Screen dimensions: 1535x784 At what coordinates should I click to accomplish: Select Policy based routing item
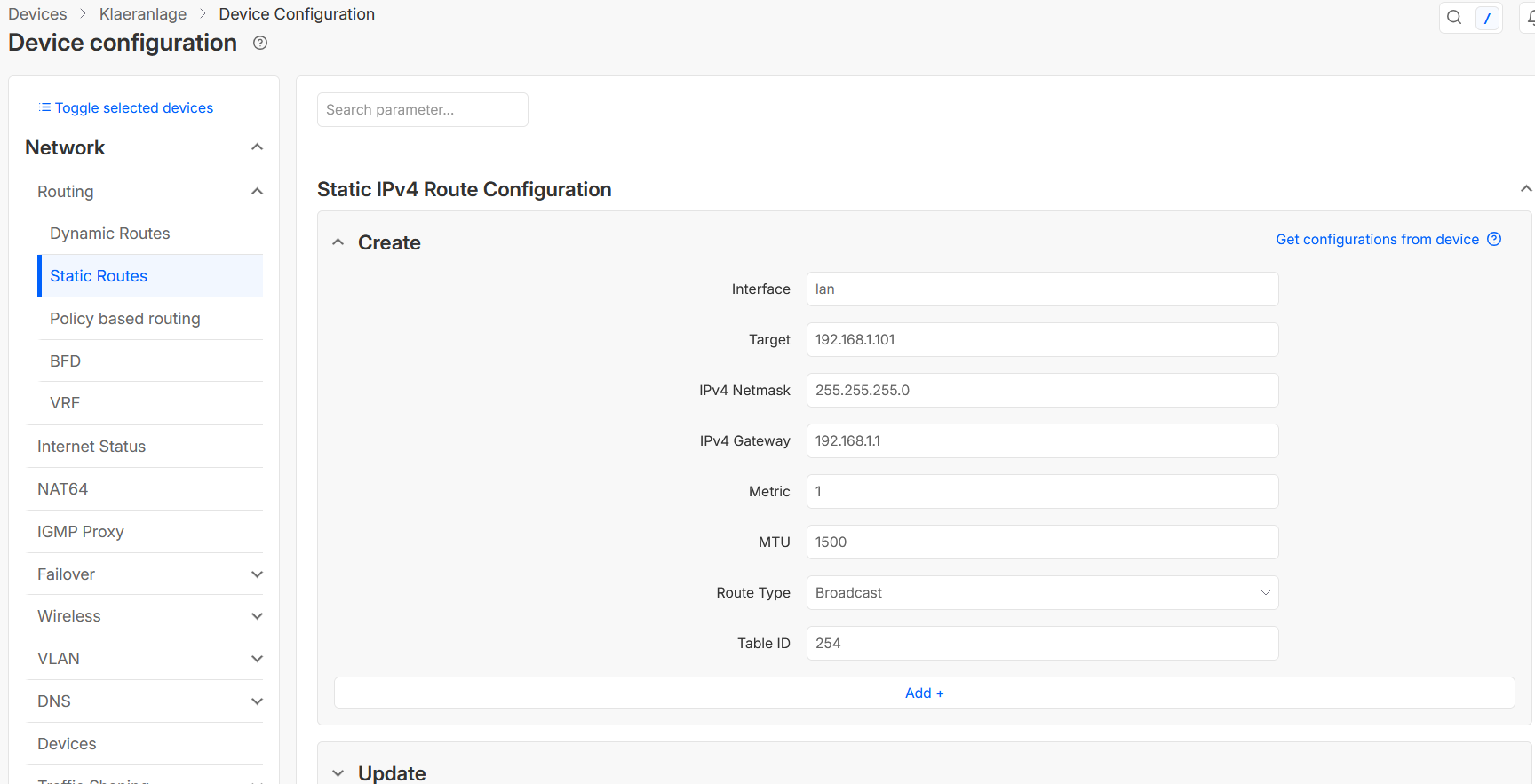125,319
